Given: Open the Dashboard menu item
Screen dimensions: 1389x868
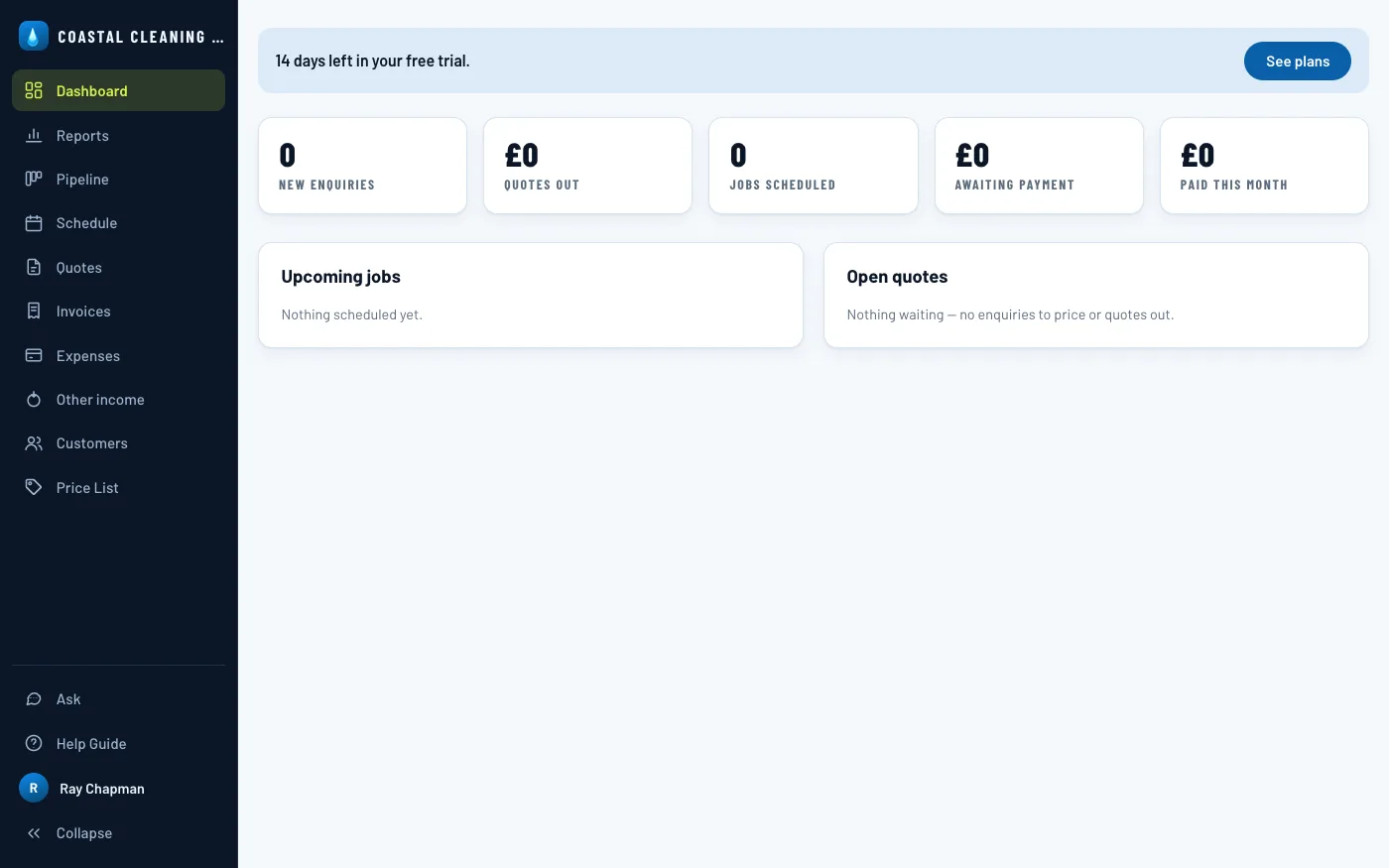Looking at the screenshot, I should tap(119, 91).
